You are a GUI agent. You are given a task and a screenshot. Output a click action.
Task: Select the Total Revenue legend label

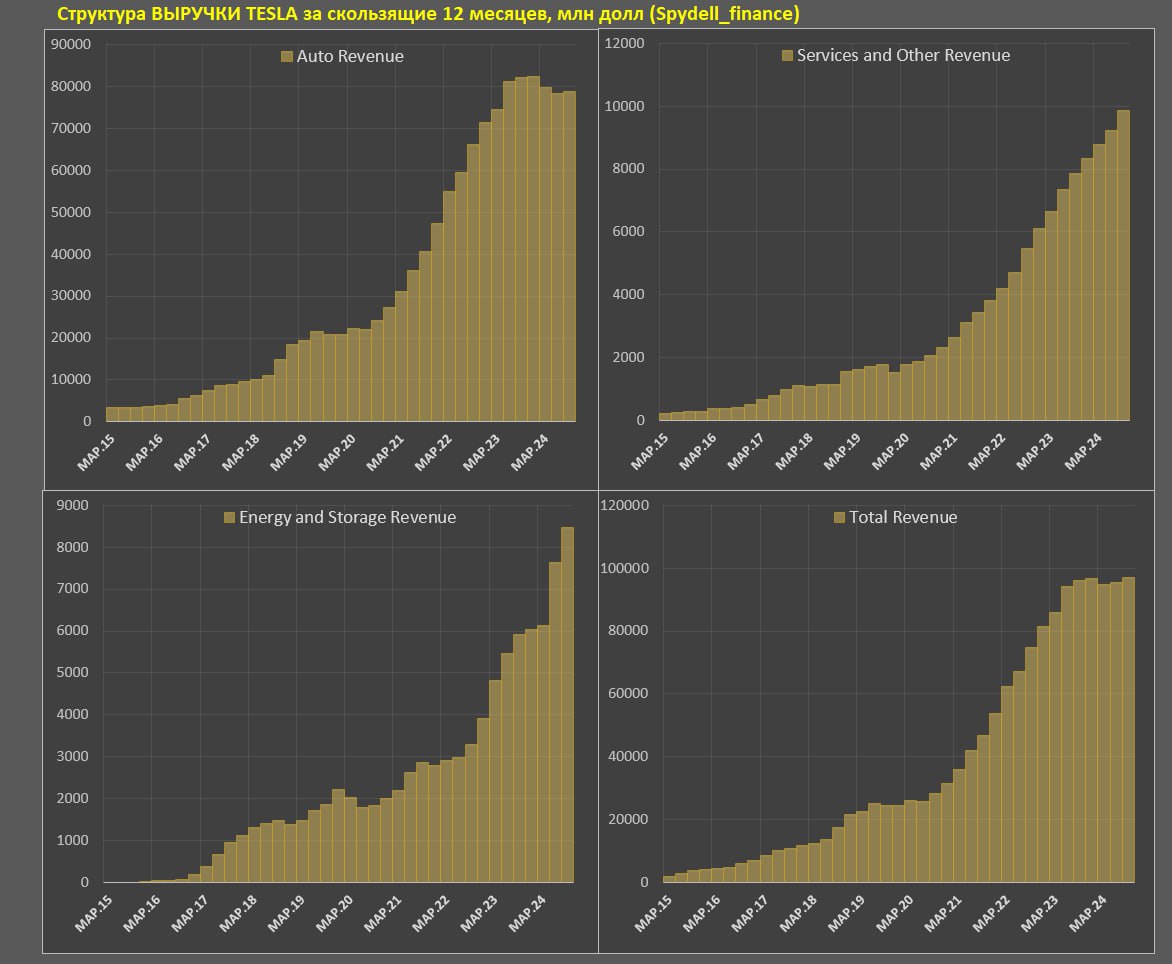pos(903,517)
